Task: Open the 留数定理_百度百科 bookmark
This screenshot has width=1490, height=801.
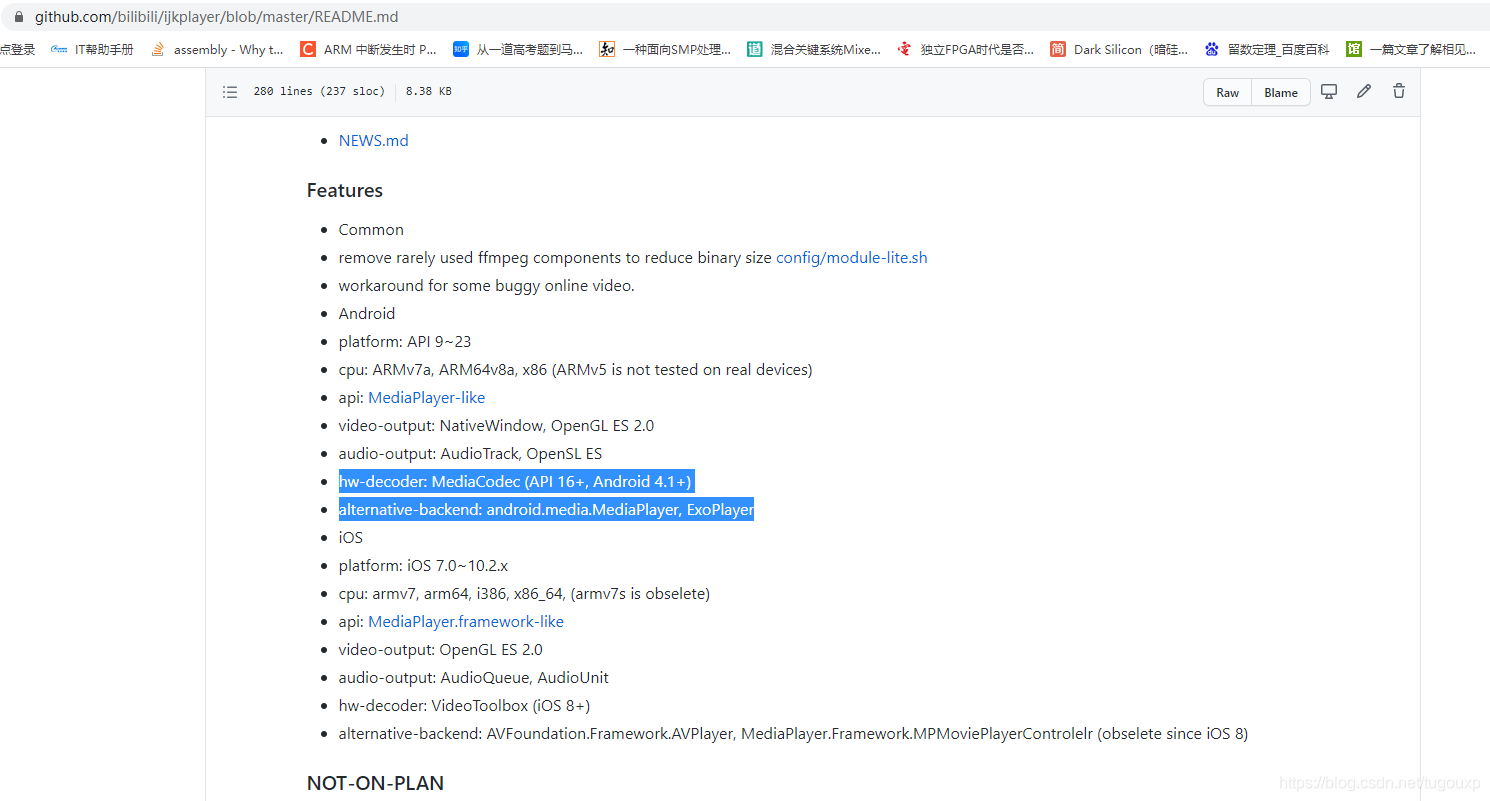Action: point(1267,49)
